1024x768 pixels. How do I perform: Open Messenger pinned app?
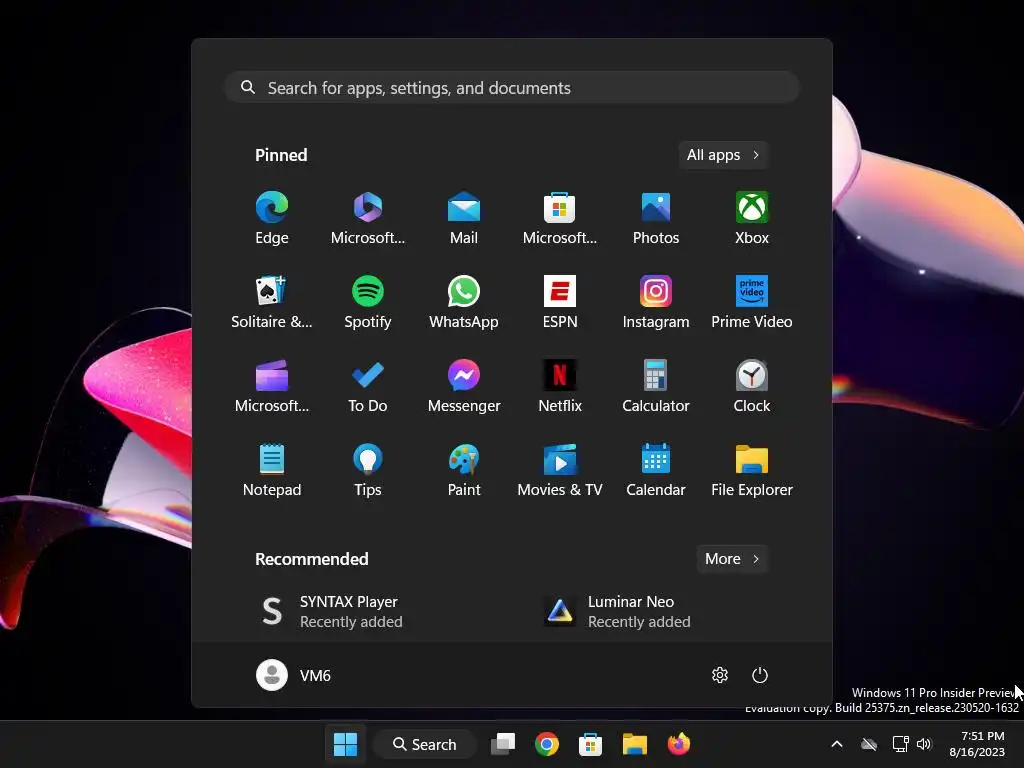pyautogui.click(x=464, y=387)
